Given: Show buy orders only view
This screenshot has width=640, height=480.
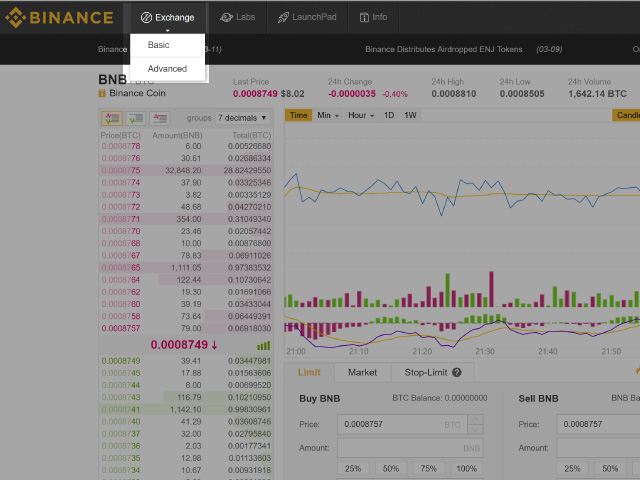Looking at the screenshot, I should tap(136, 118).
